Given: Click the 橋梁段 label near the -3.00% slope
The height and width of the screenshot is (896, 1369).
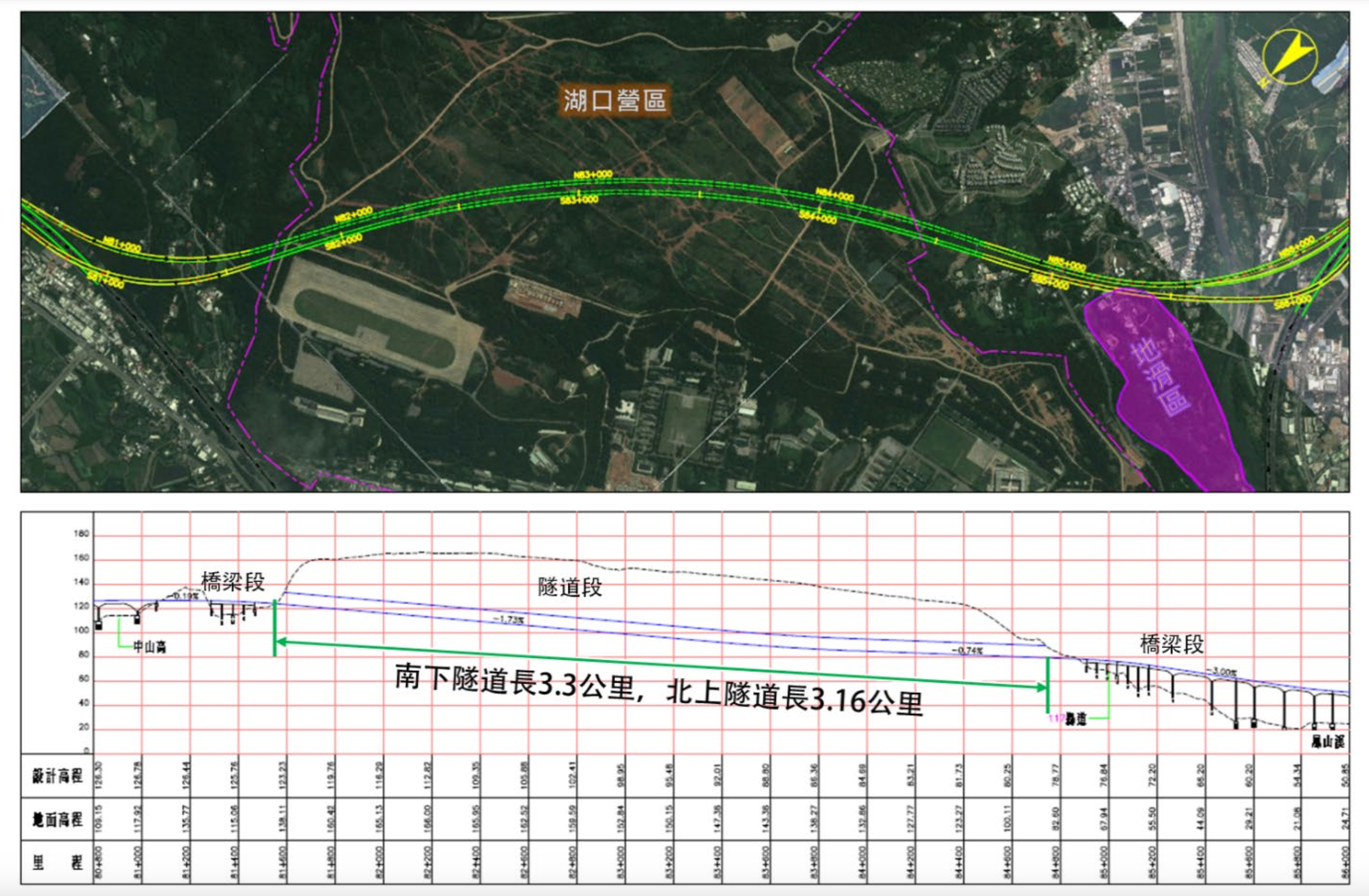Looking at the screenshot, I should point(1172,644).
